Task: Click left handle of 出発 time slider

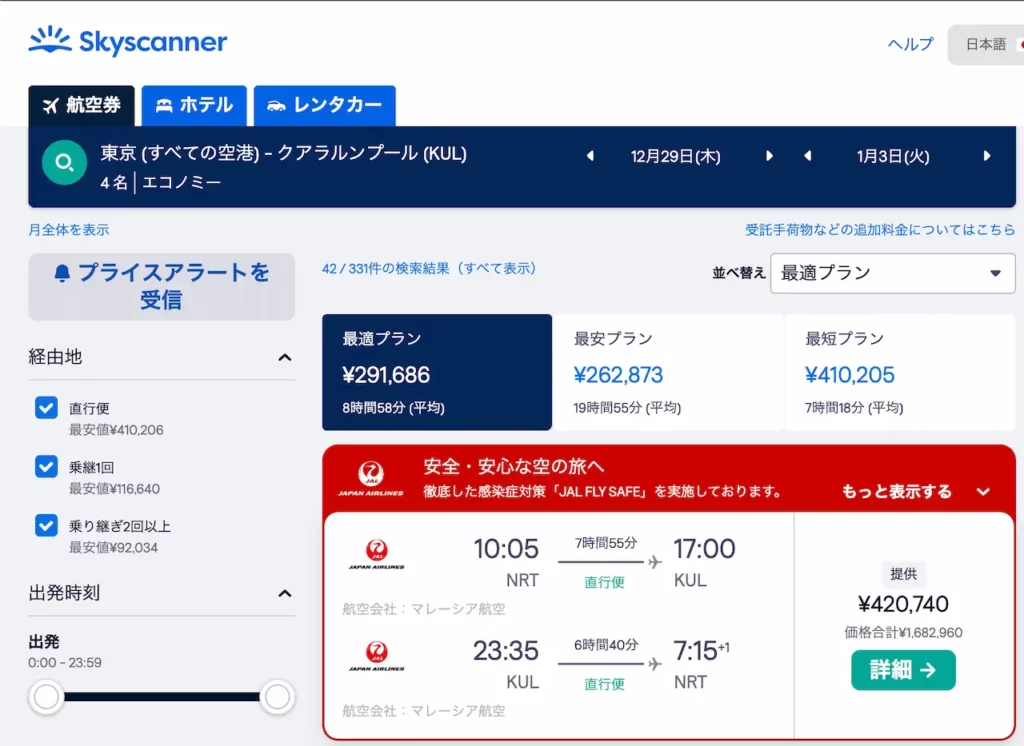Action: coord(46,697)
